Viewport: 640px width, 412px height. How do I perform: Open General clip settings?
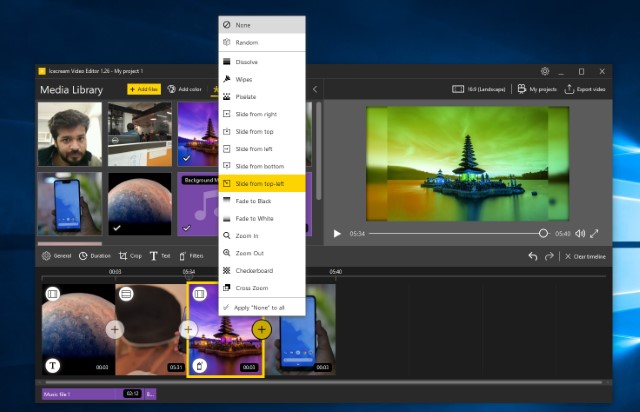click(x=57, y=256)
